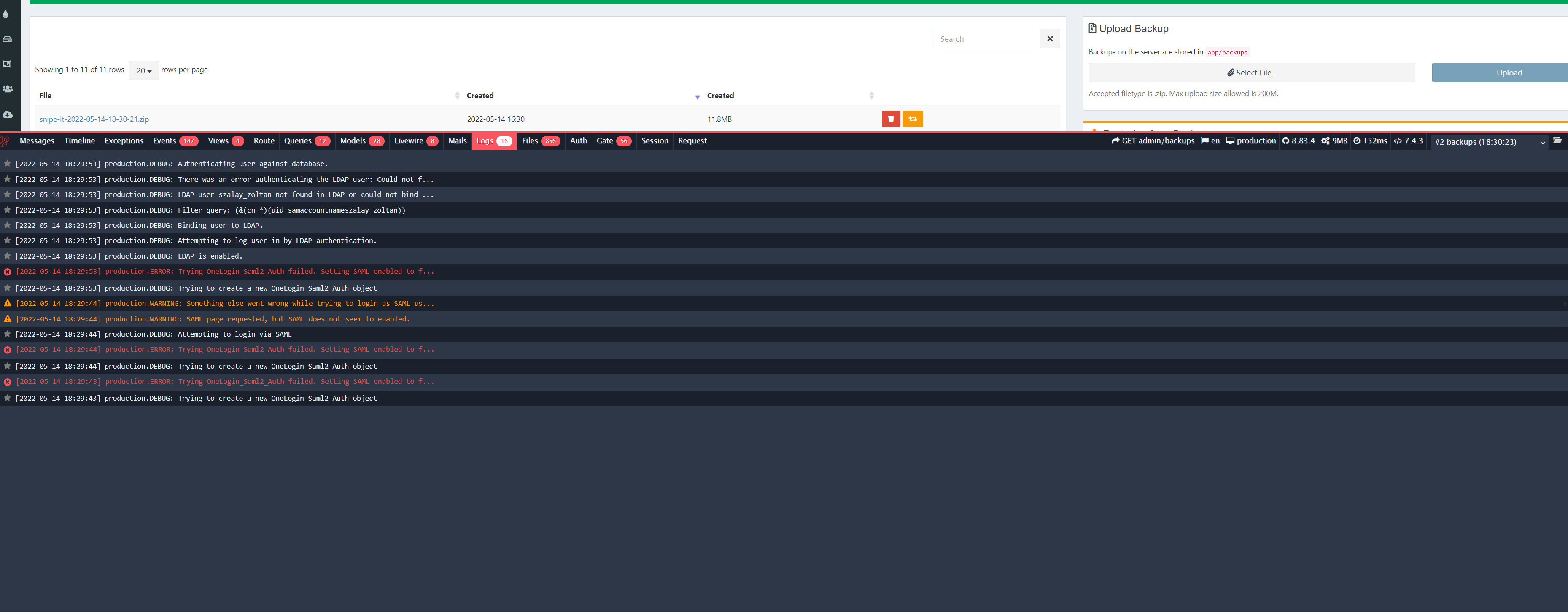Viewport: 1568px width, 612px height.
Task: Open the Exceptions tab in the debugbar
Action: pyautogui.click(x=124, y=141)
